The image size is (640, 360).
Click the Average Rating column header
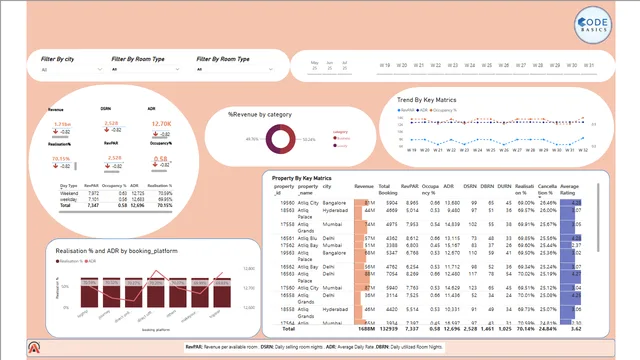click(x=569, y=189)
